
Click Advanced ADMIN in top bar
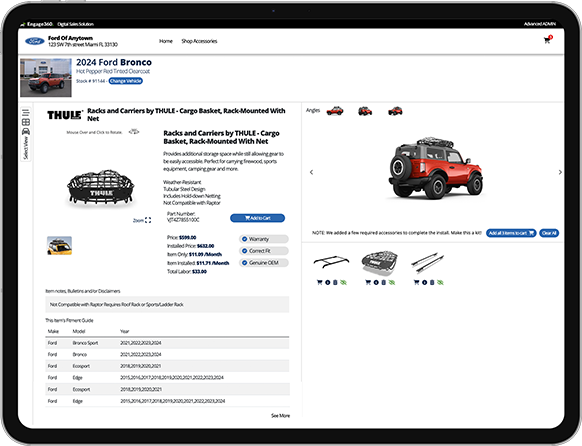[540, 24]
